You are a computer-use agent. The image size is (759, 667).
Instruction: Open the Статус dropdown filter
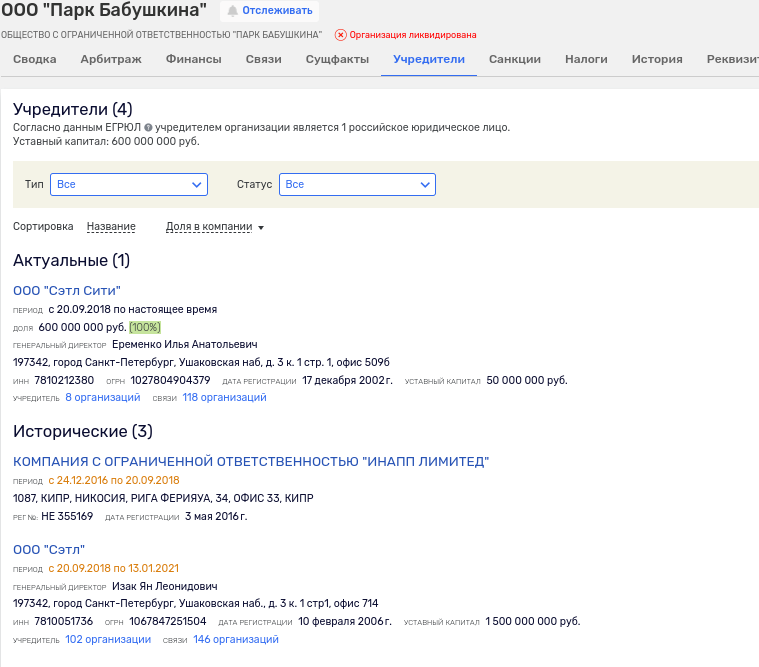(358, 185)
